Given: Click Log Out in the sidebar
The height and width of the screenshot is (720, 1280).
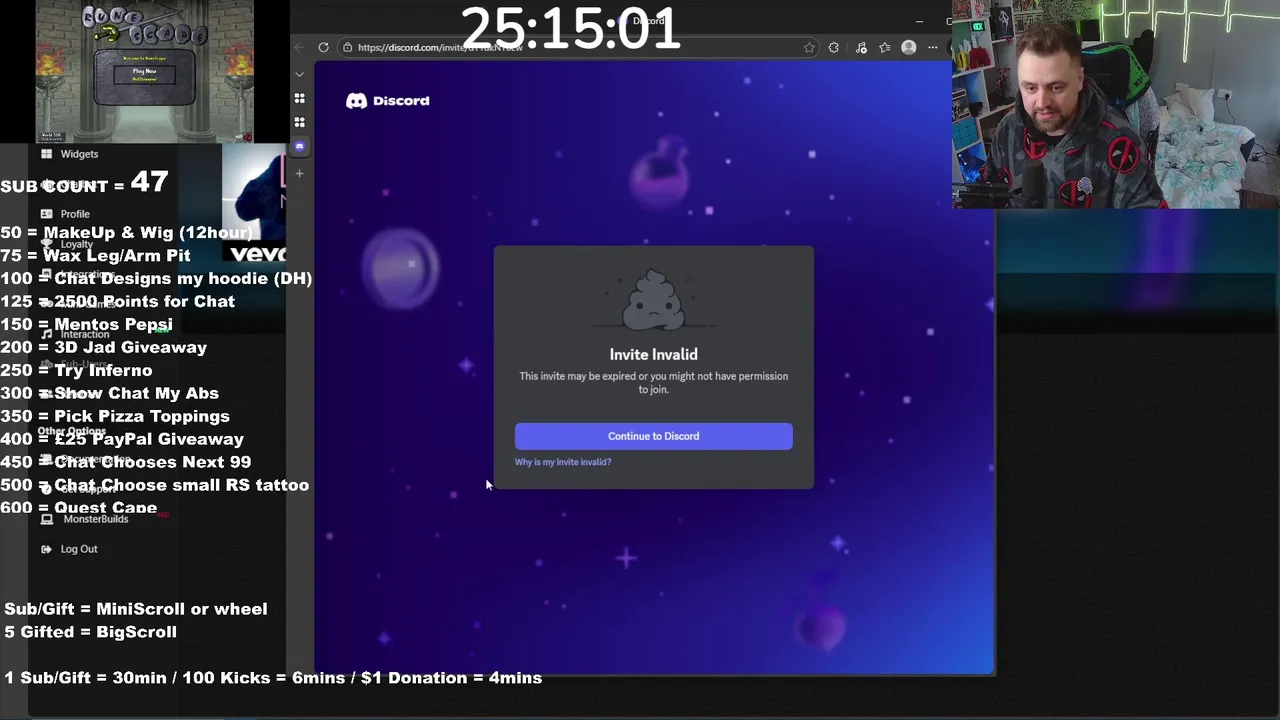Looking at the screenshot, I should 79,549.
